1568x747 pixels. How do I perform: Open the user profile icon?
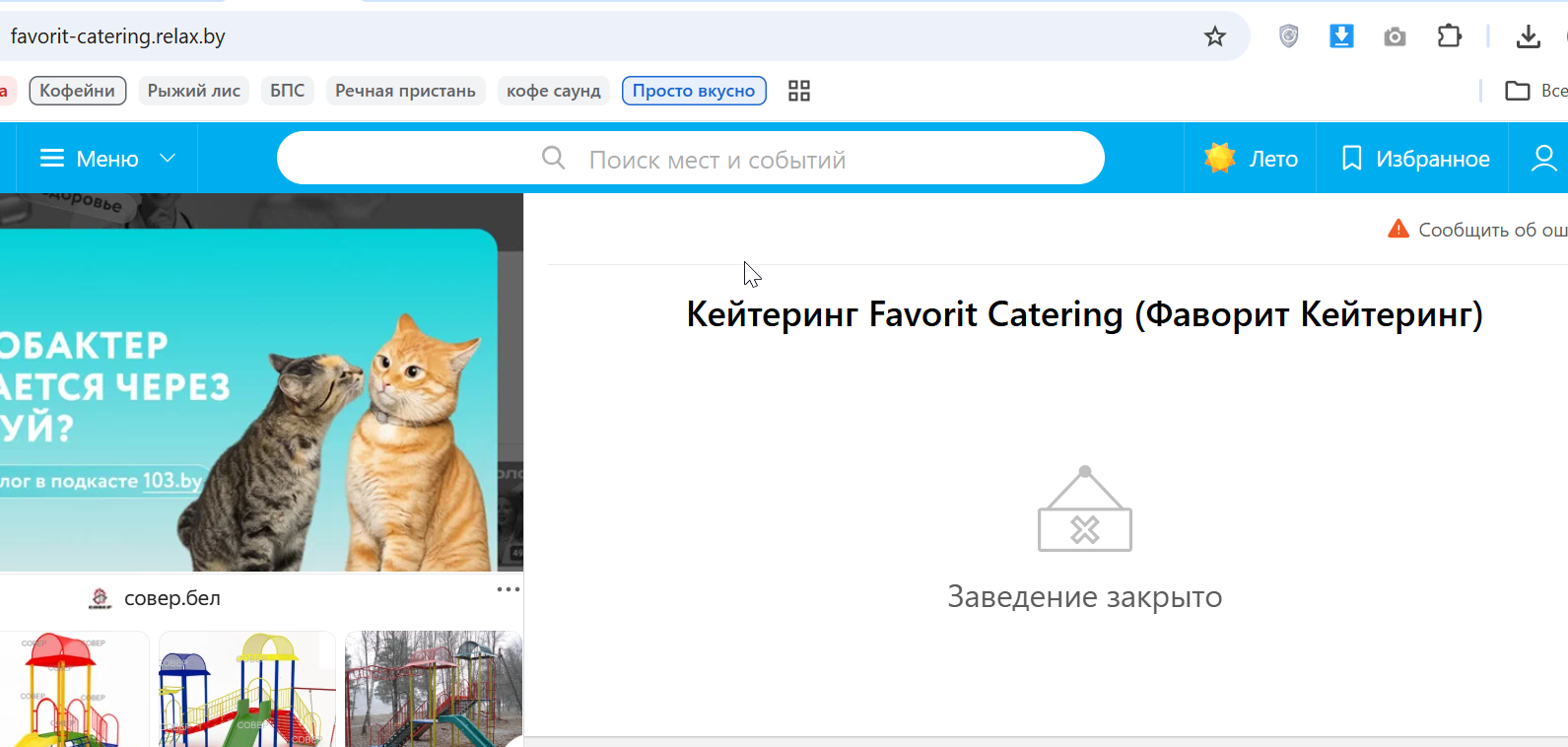[1543, 159]
